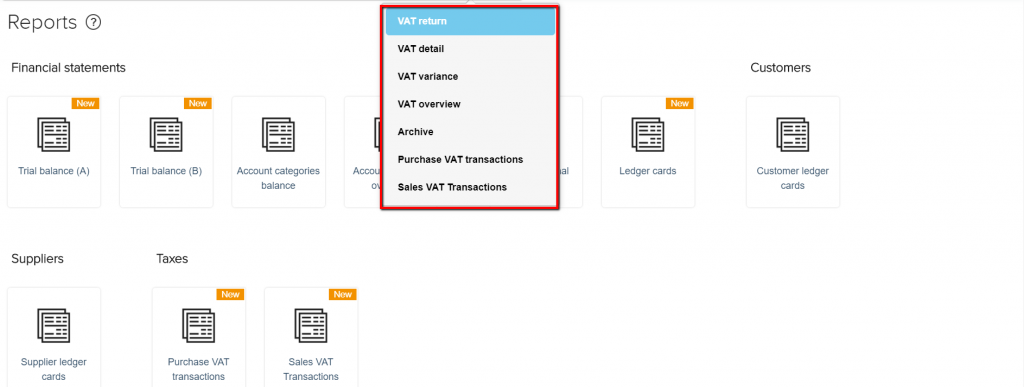Image resolution: width=1024 pixels, height=387 pixels.
Task: Open the Purchase VAT transactions report icon
Action: 199,326
